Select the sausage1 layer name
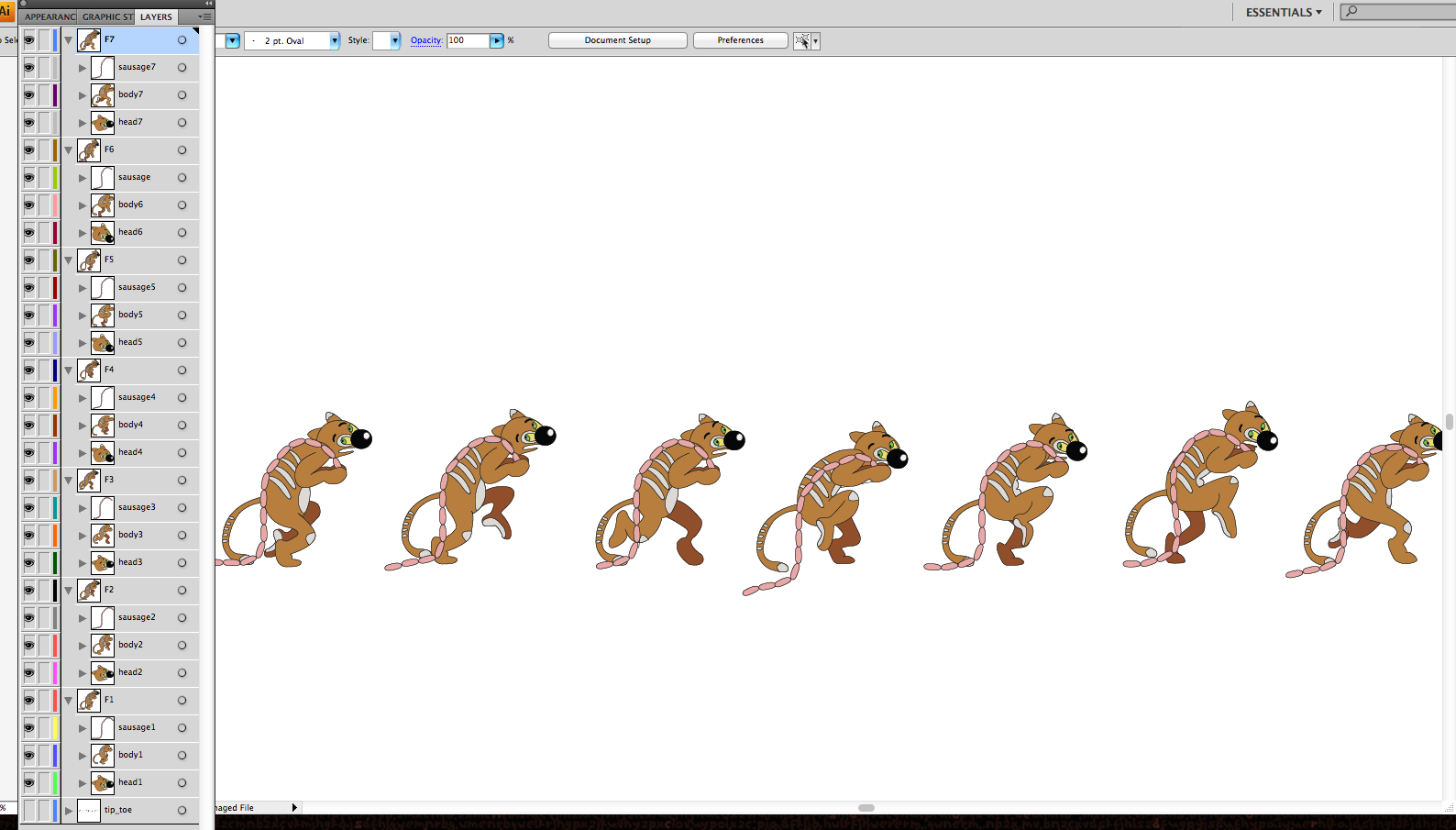 [137, 727]
